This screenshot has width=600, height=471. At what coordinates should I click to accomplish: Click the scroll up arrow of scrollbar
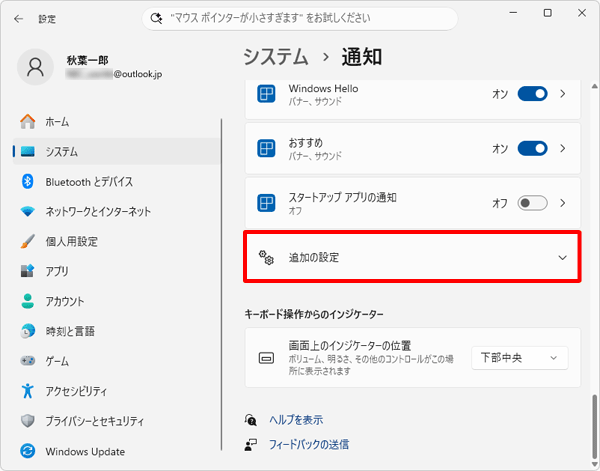coord(594,86)
